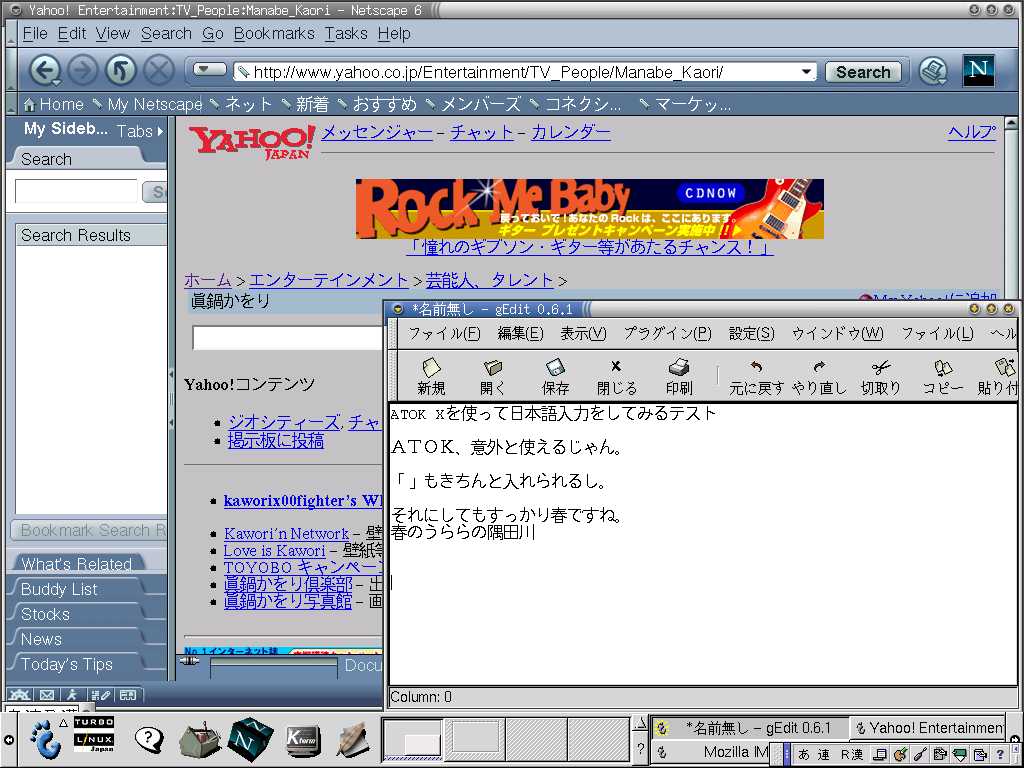
Task: Follow the エンターテインメント breadcrumb link
Action: click(328, 280)
